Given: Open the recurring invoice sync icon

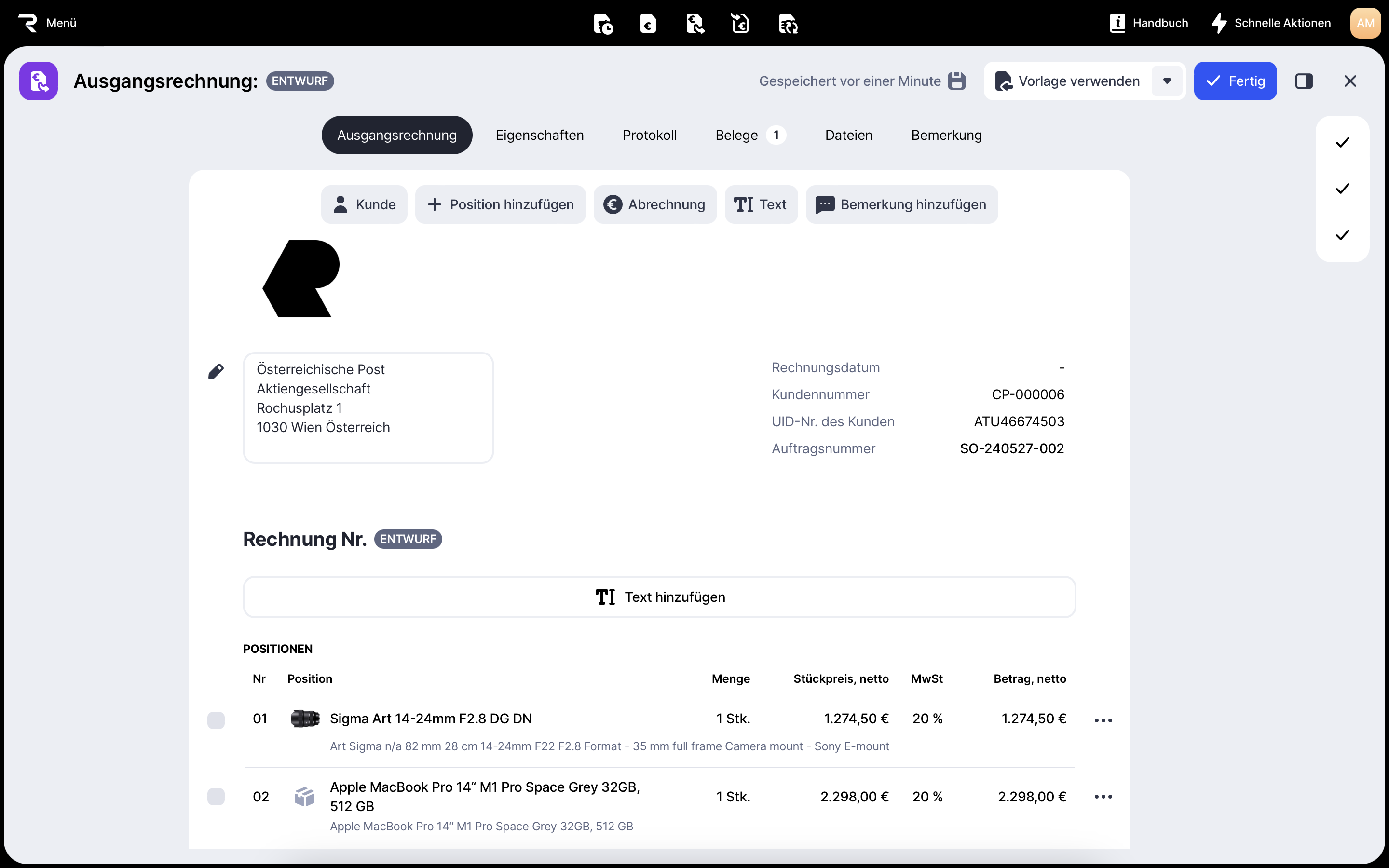Looking at the screenshot, I should (x=788, y=24).
